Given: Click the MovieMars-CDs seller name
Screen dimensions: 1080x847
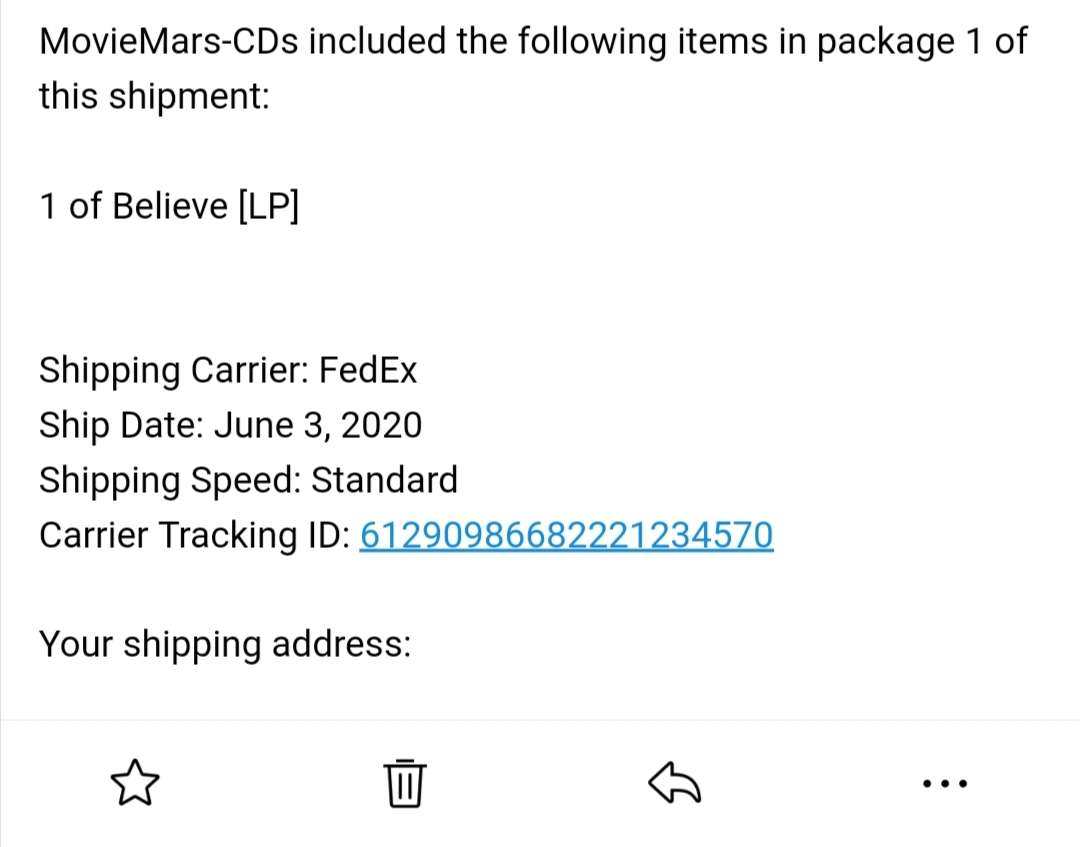Looking at the screenshot, I should click(x=169, y=42).
